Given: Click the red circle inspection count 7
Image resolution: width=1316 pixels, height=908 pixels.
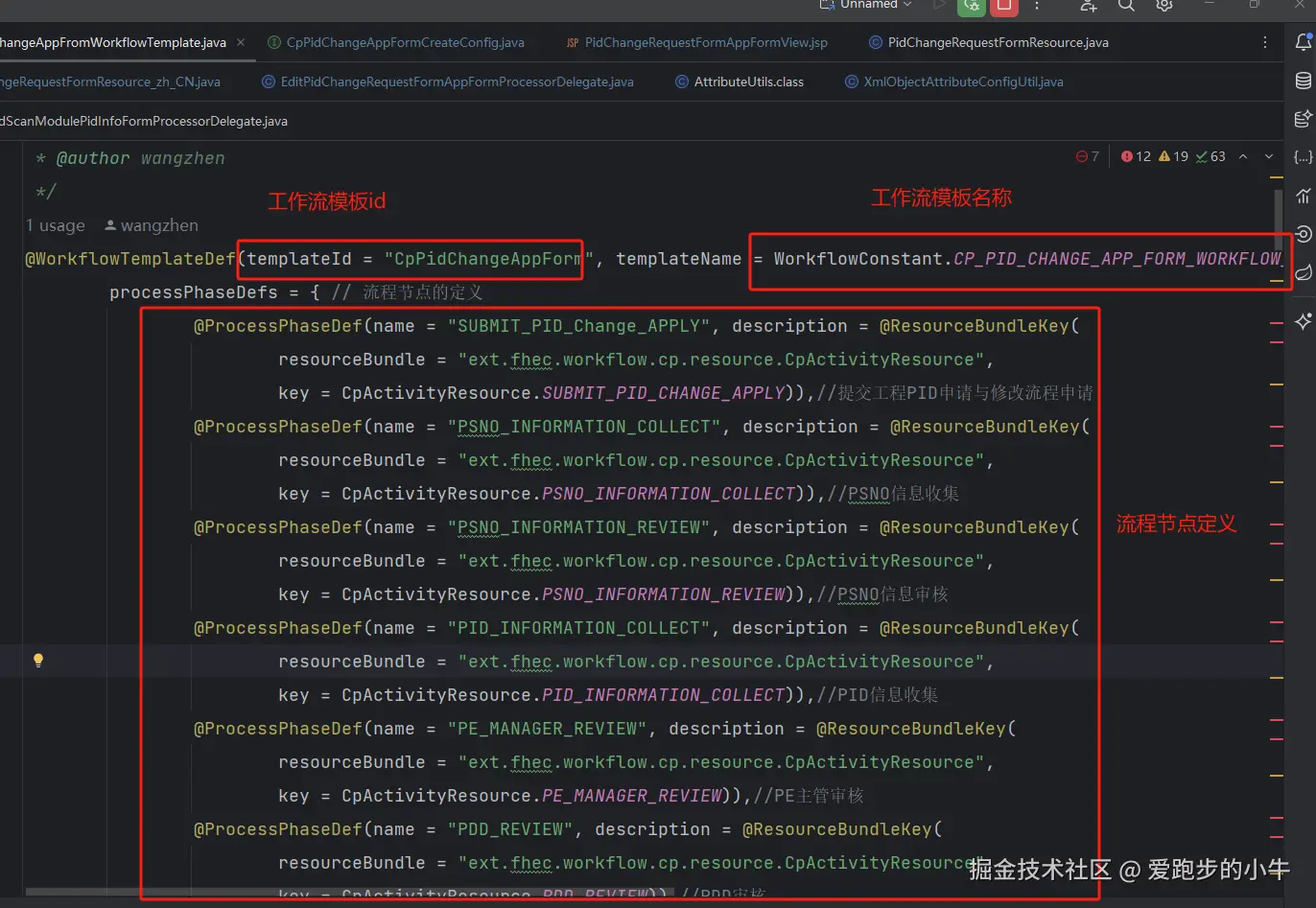Looking at the screenshot, I should pyautogui.click(x=1088, y=156).
